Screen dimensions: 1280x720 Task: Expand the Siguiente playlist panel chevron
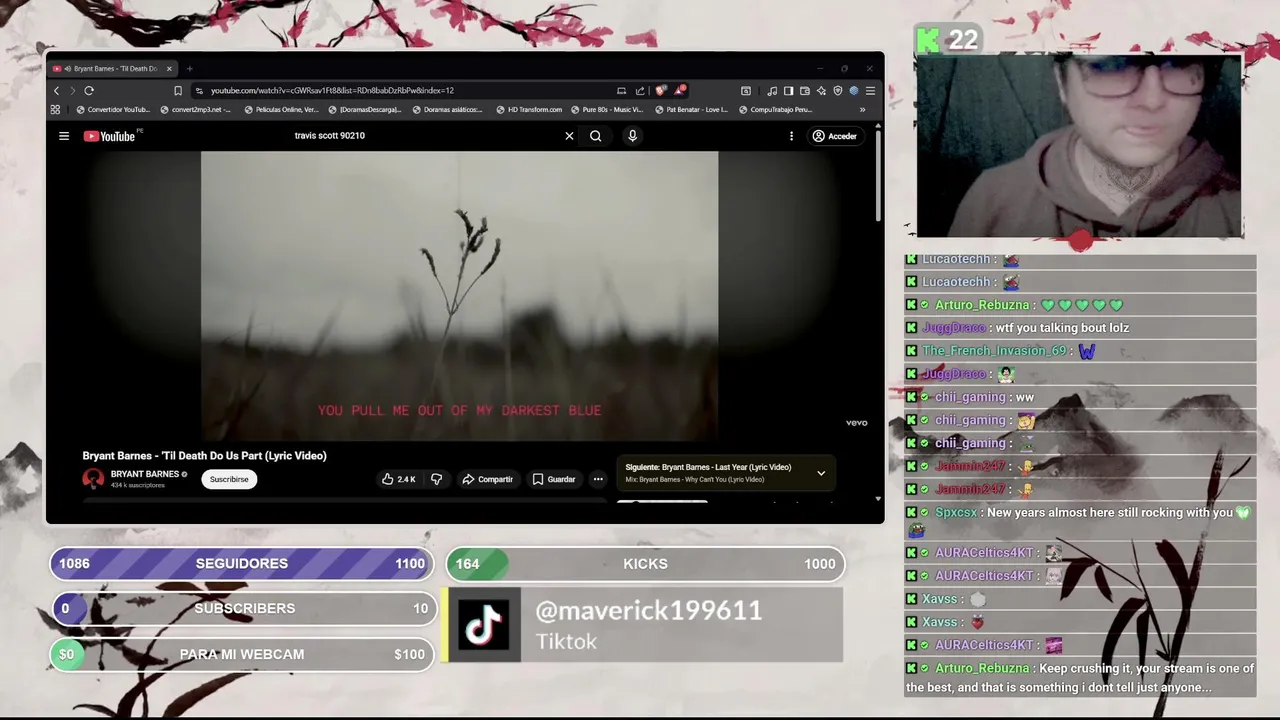point(821,473)
